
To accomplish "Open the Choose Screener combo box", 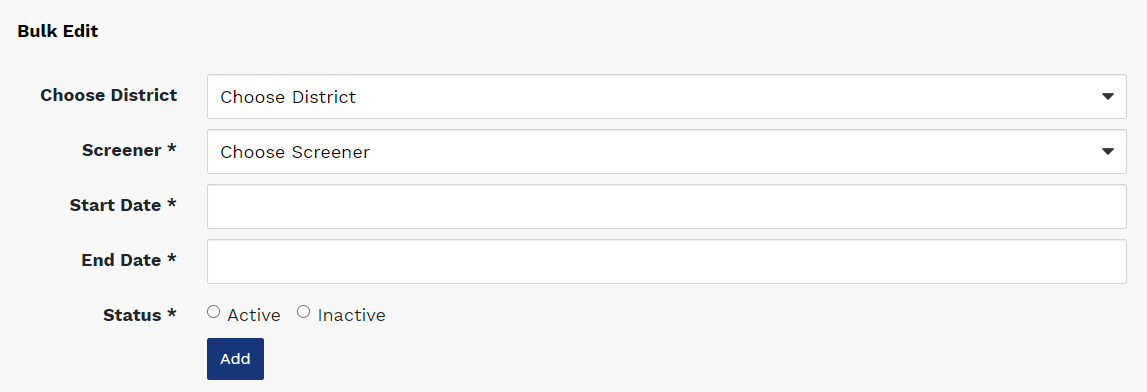I will (x=666, y=151).
